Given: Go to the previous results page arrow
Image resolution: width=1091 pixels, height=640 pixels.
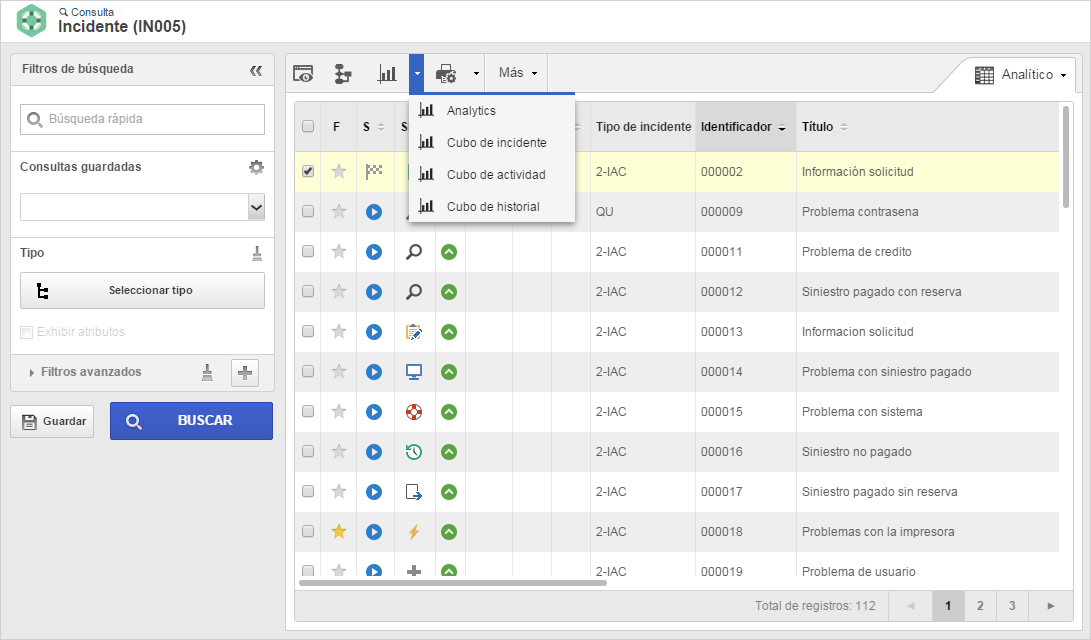Looking at the screenshot, I should (x=911, y=606).
